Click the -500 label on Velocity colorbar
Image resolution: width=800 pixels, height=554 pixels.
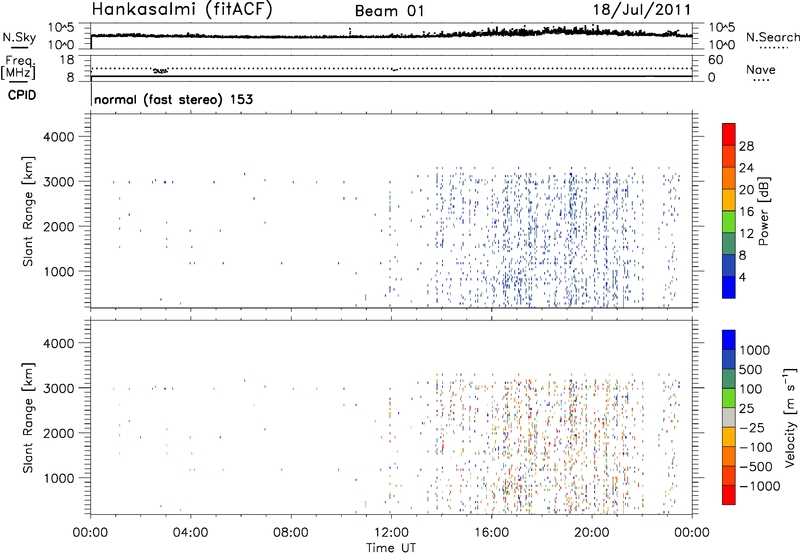[756, 467]
